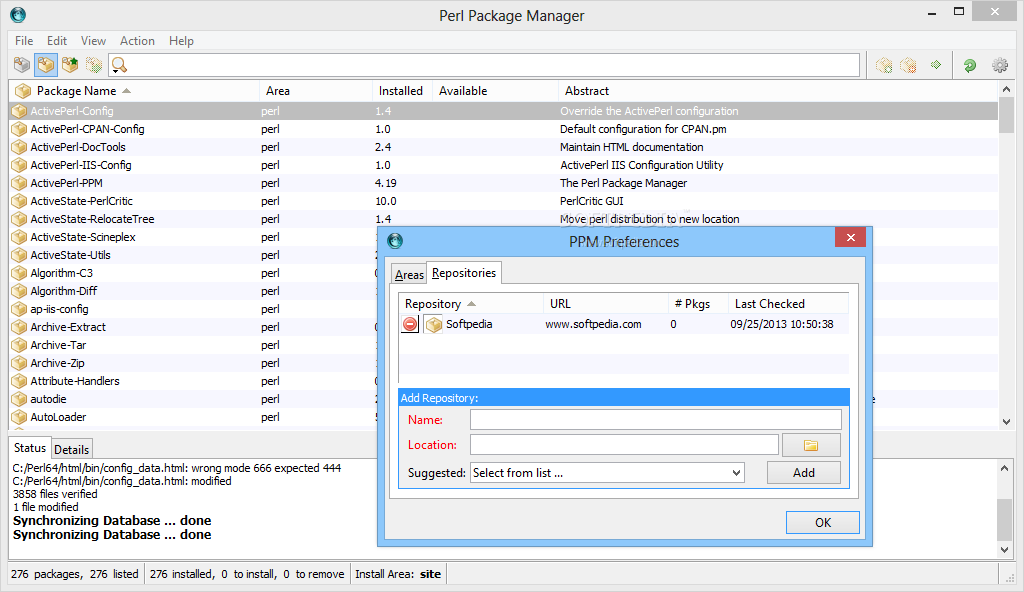The width and height of the screenshot is (1024, 592).
Task: Click package icon beside ActiveState-PerlCritic
Action: click(x=20, y=201)
